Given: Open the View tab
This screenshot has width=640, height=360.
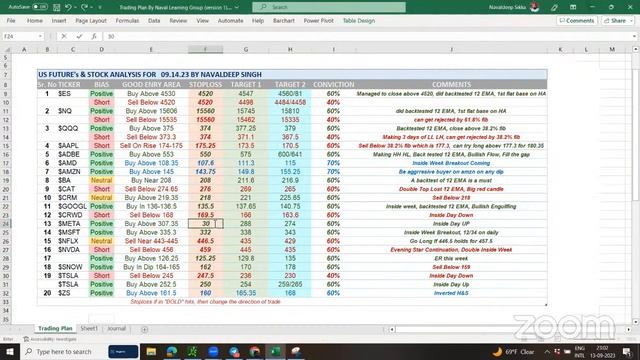Looking at the screenshot, I should pos(202,20).
